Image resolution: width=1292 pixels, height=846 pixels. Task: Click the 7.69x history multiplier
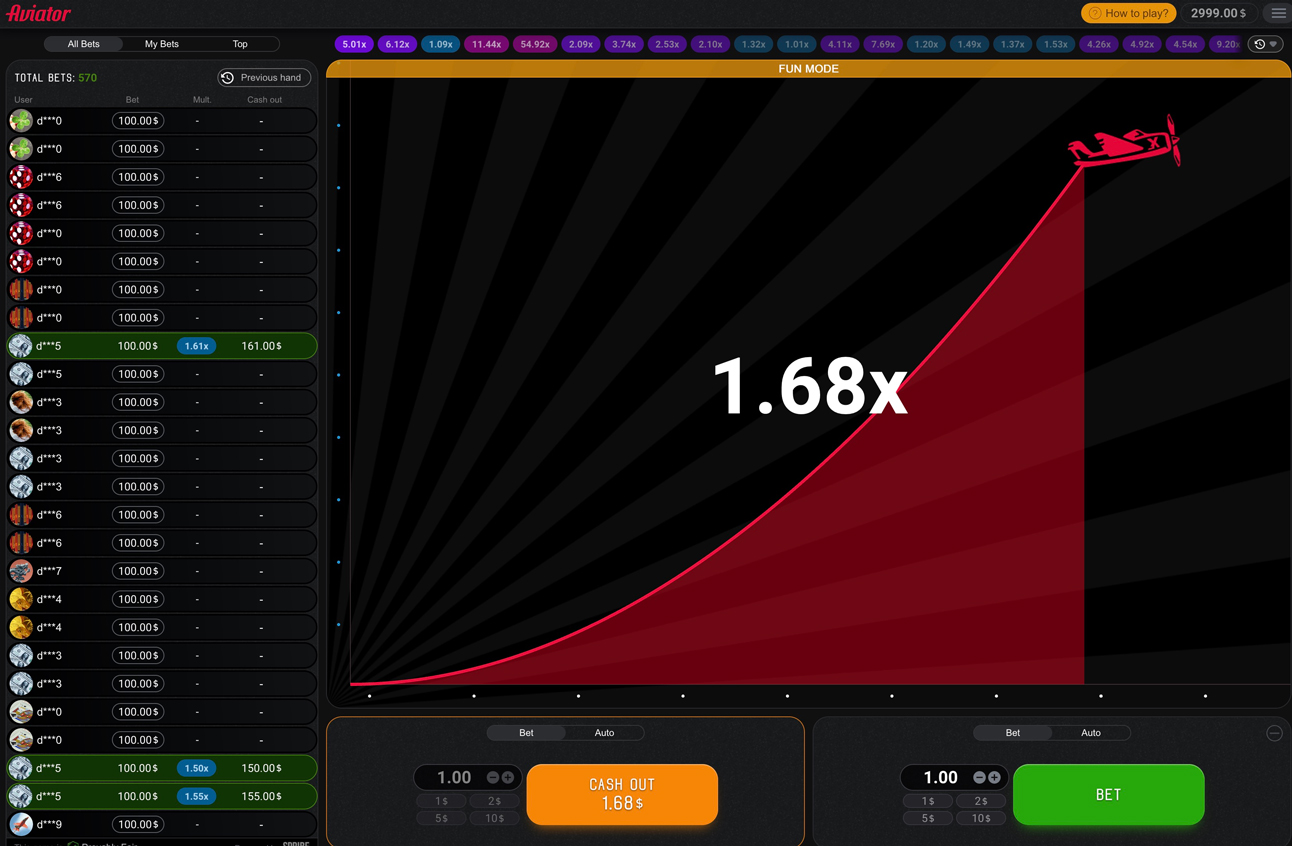coord(883,44)
